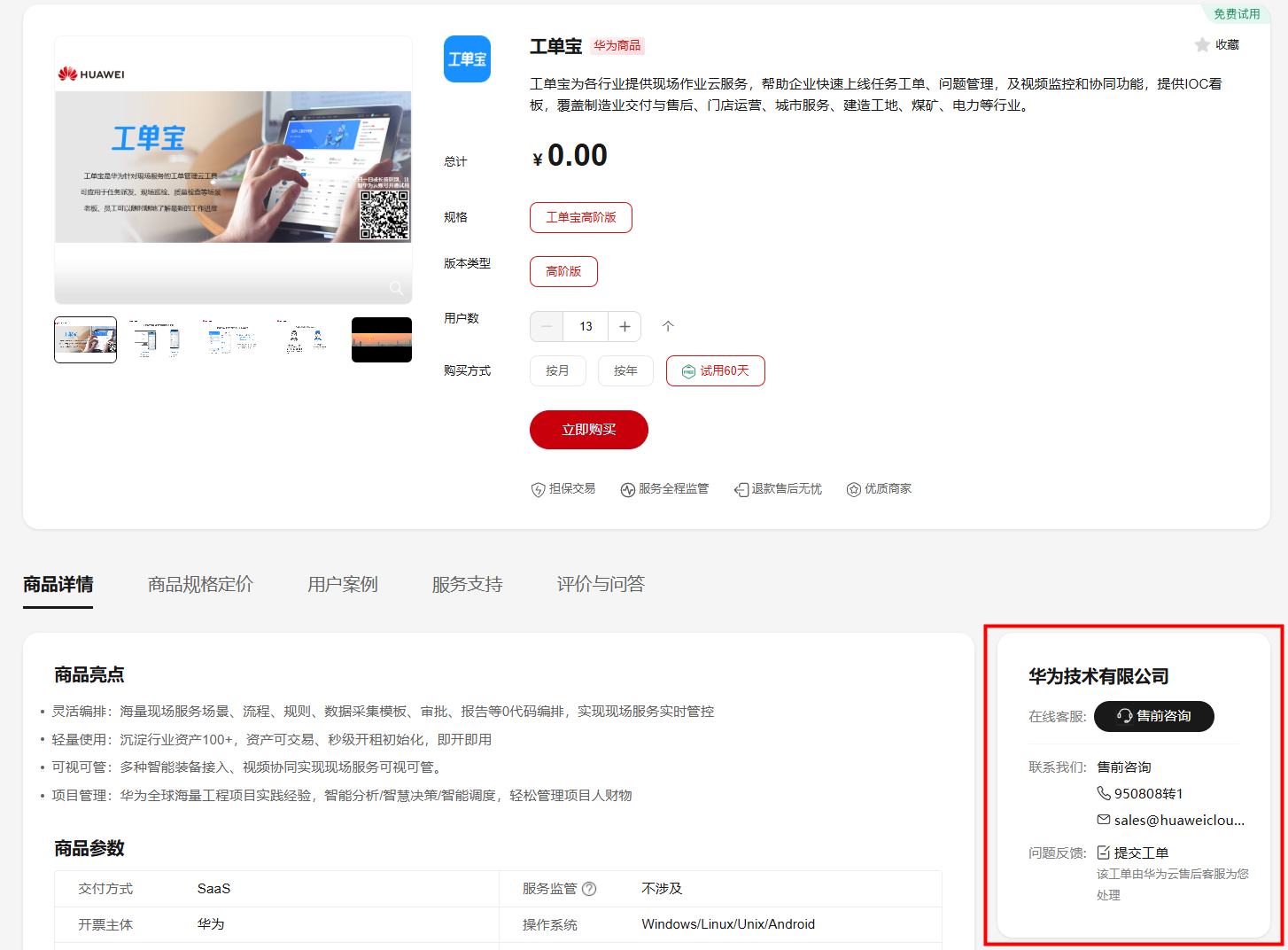
Task: Select the third product thumbnail
Action: coord(234,340)
